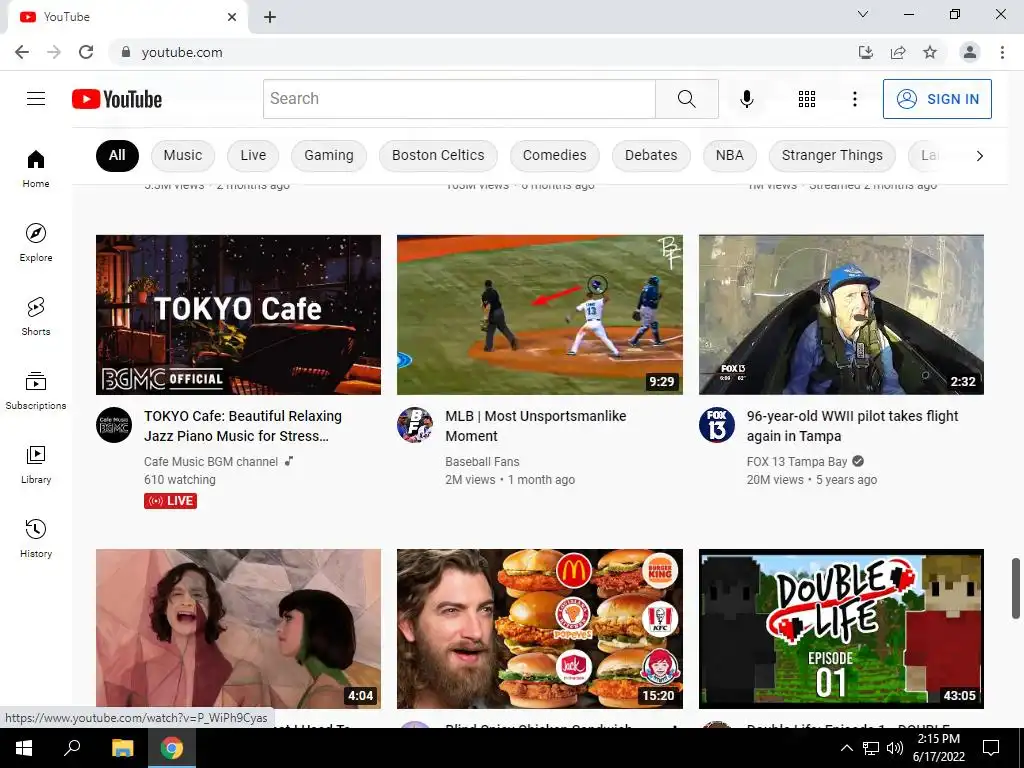
Task: Open YouTube settings three-dot menu
Action: coord(854,99)
